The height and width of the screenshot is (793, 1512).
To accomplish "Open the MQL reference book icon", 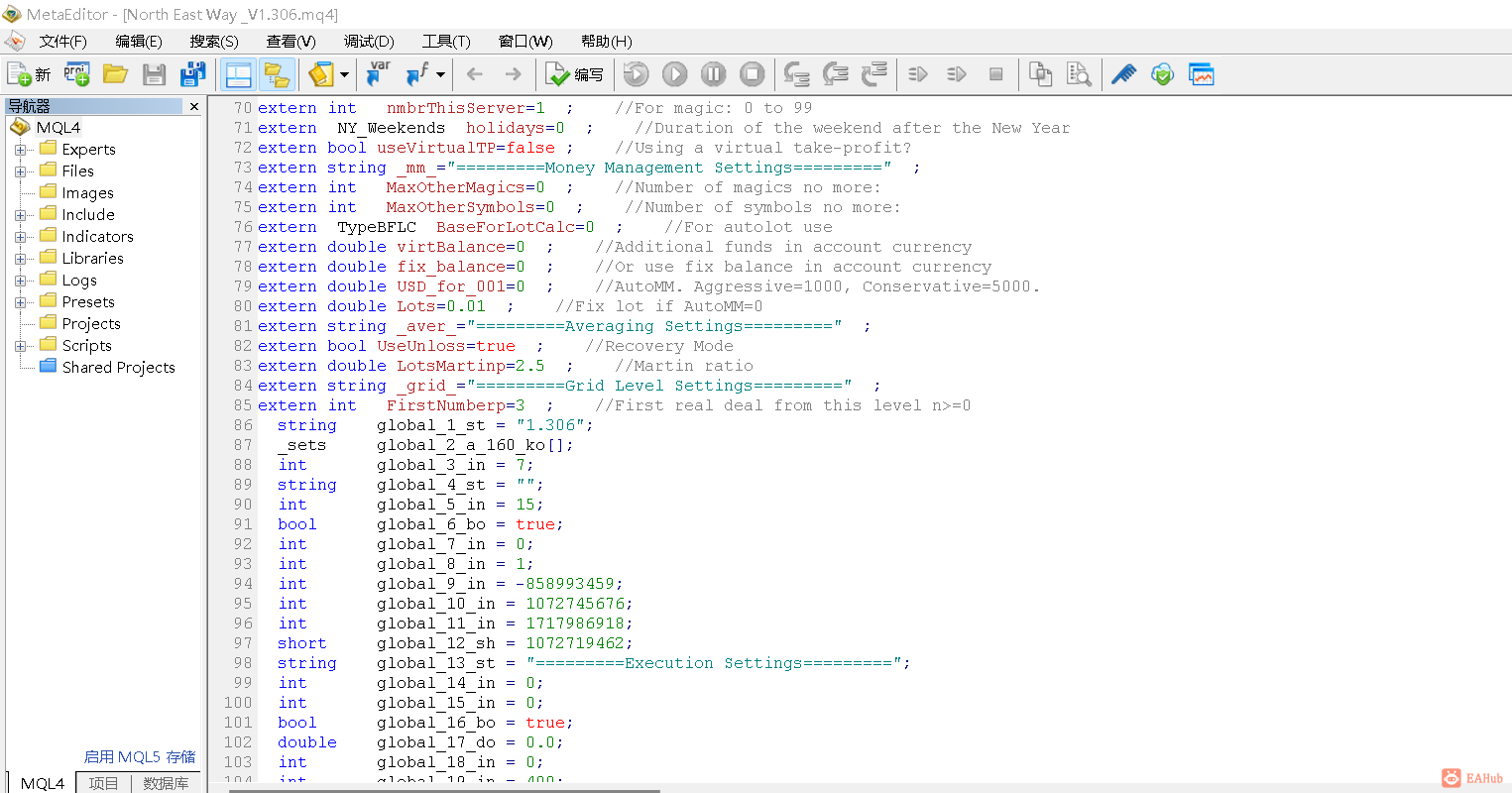I will (x=321, y=74).
